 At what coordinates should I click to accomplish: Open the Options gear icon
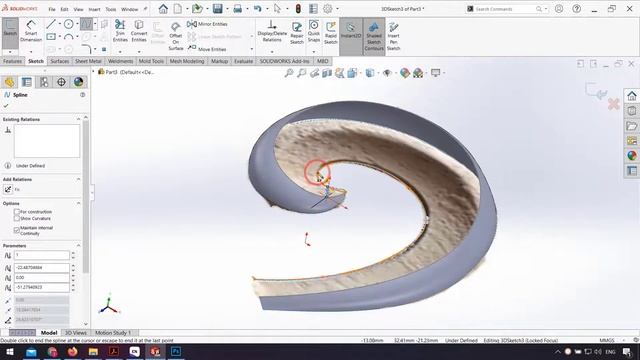328,9
